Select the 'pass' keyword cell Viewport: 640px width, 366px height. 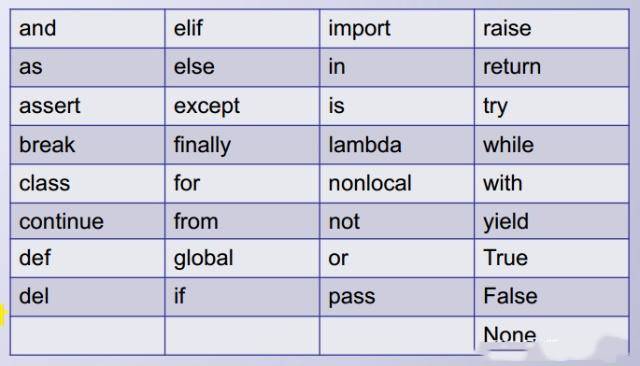click(x=397, y=297)
